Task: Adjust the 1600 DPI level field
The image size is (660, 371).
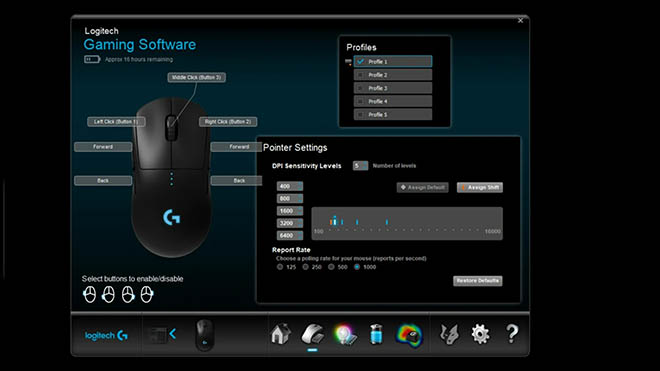Action: 290,211
